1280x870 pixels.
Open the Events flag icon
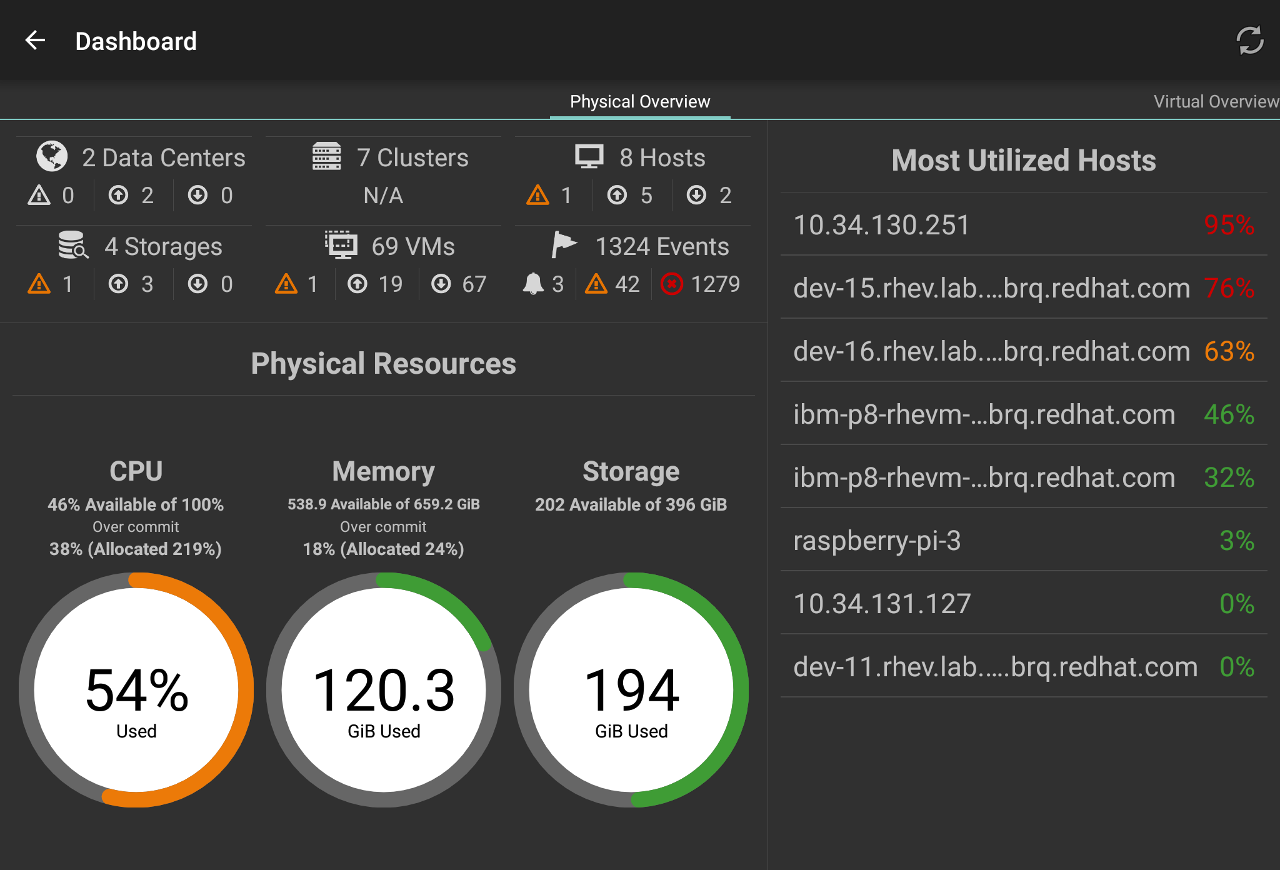coord(564,246)
